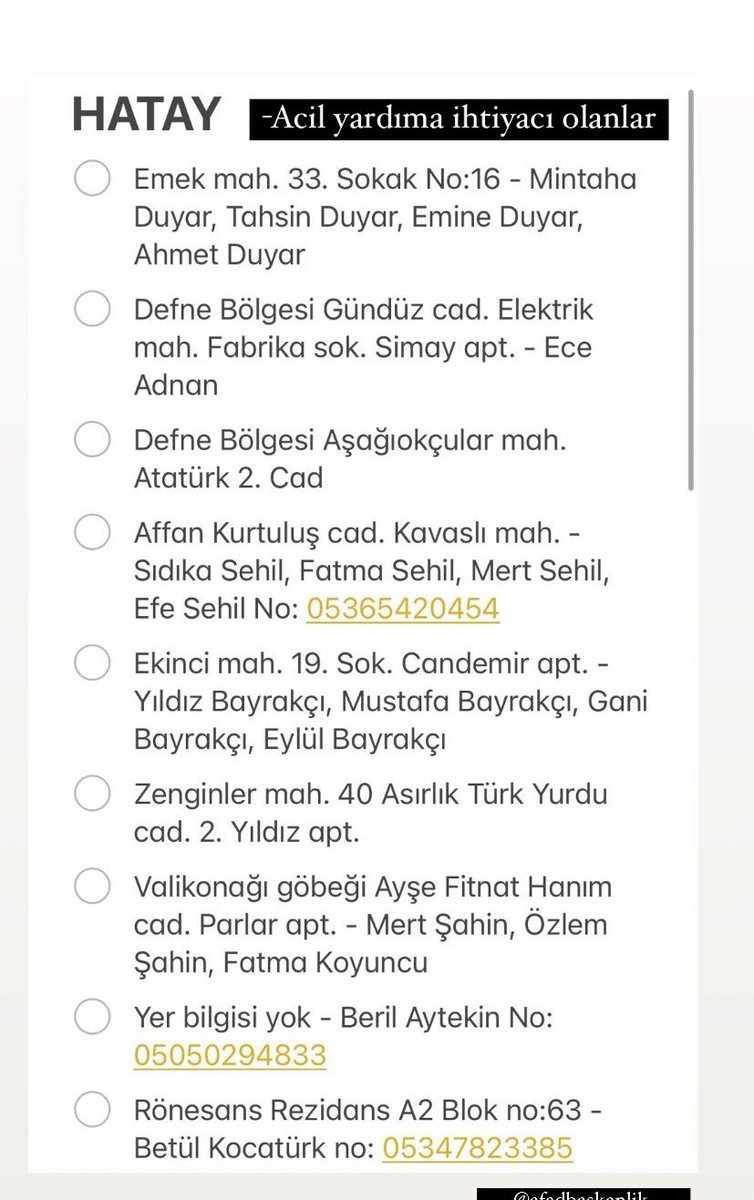Viewport: 754px width, 1200px height.
Task: Mark the Defne Bölgesi Aşağıokçular item done
Action: pos(92,439)
